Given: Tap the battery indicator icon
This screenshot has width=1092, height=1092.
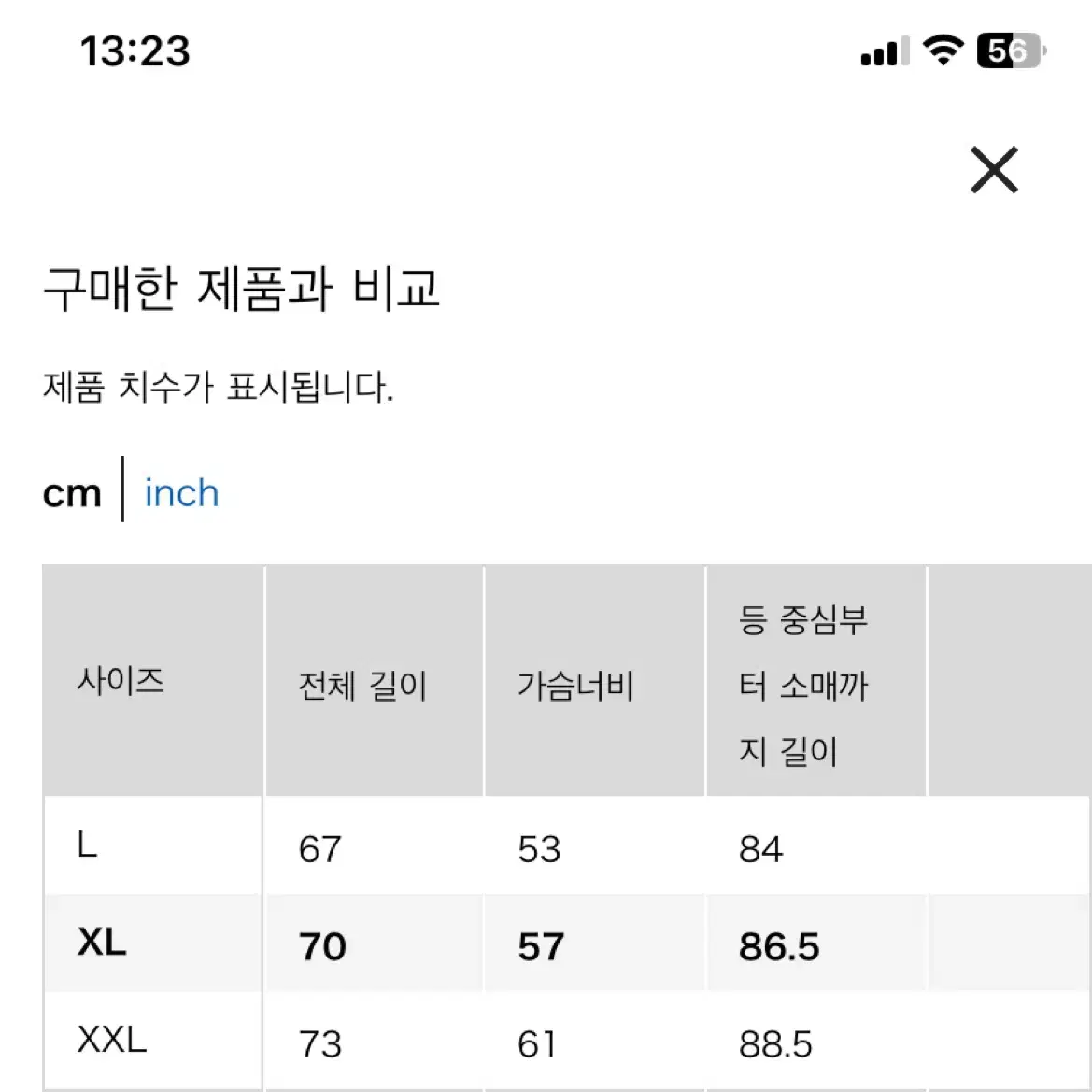Looking at the screenshot, I should 1012,50.
